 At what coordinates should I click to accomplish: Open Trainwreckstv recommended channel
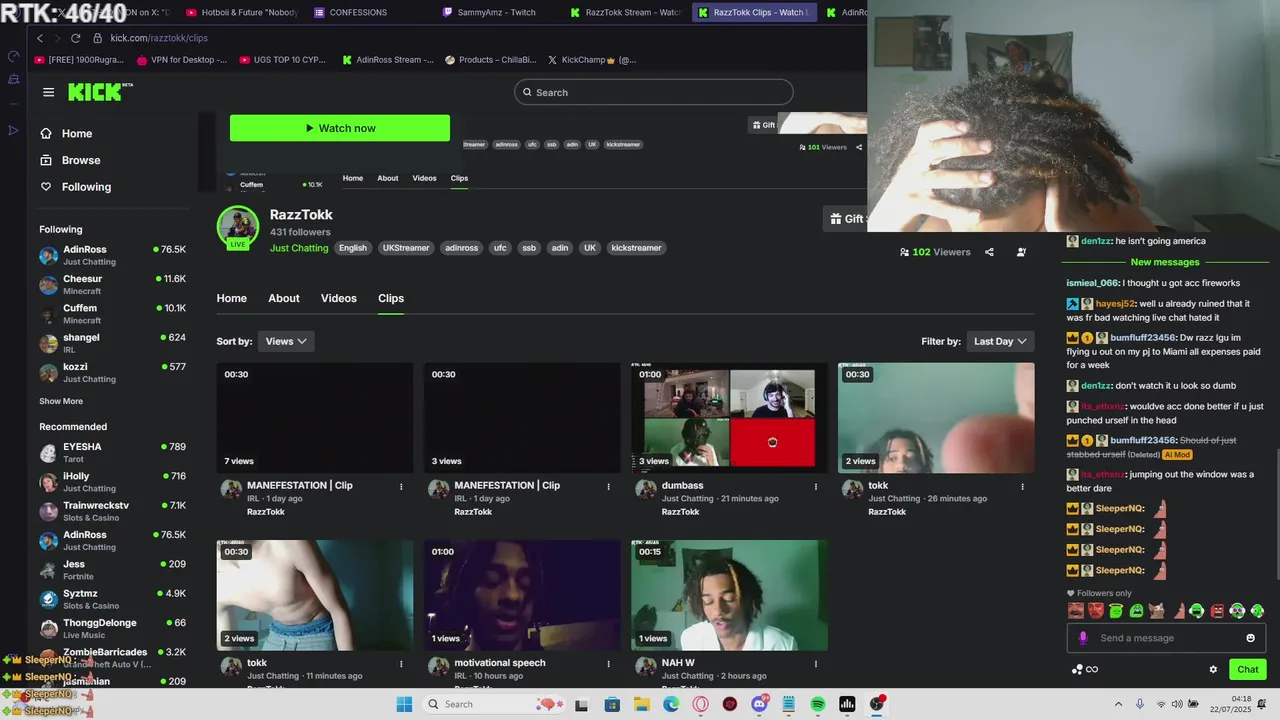click(112, 511)
